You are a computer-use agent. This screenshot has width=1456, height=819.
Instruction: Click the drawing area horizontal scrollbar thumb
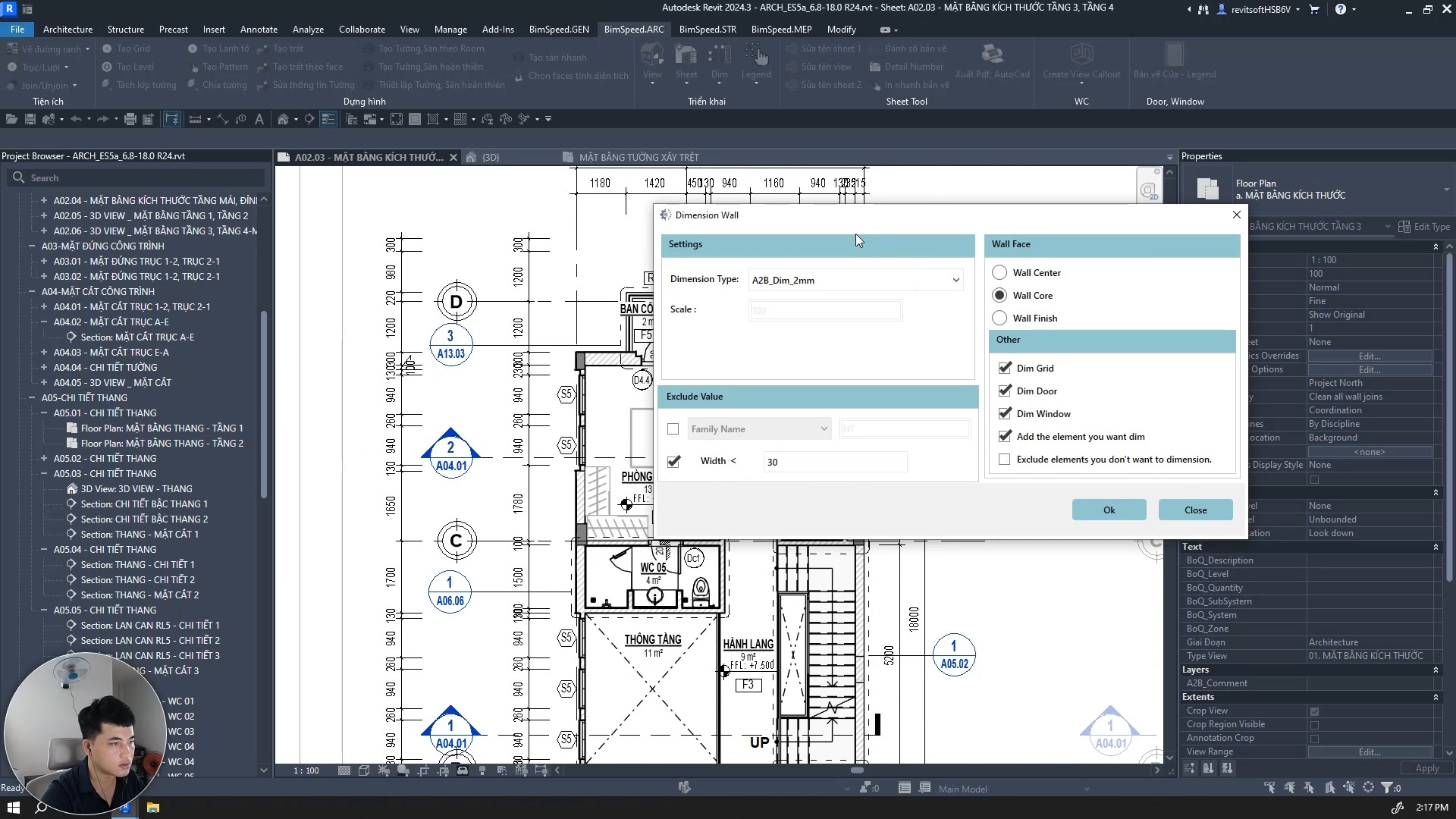point(857,770)
